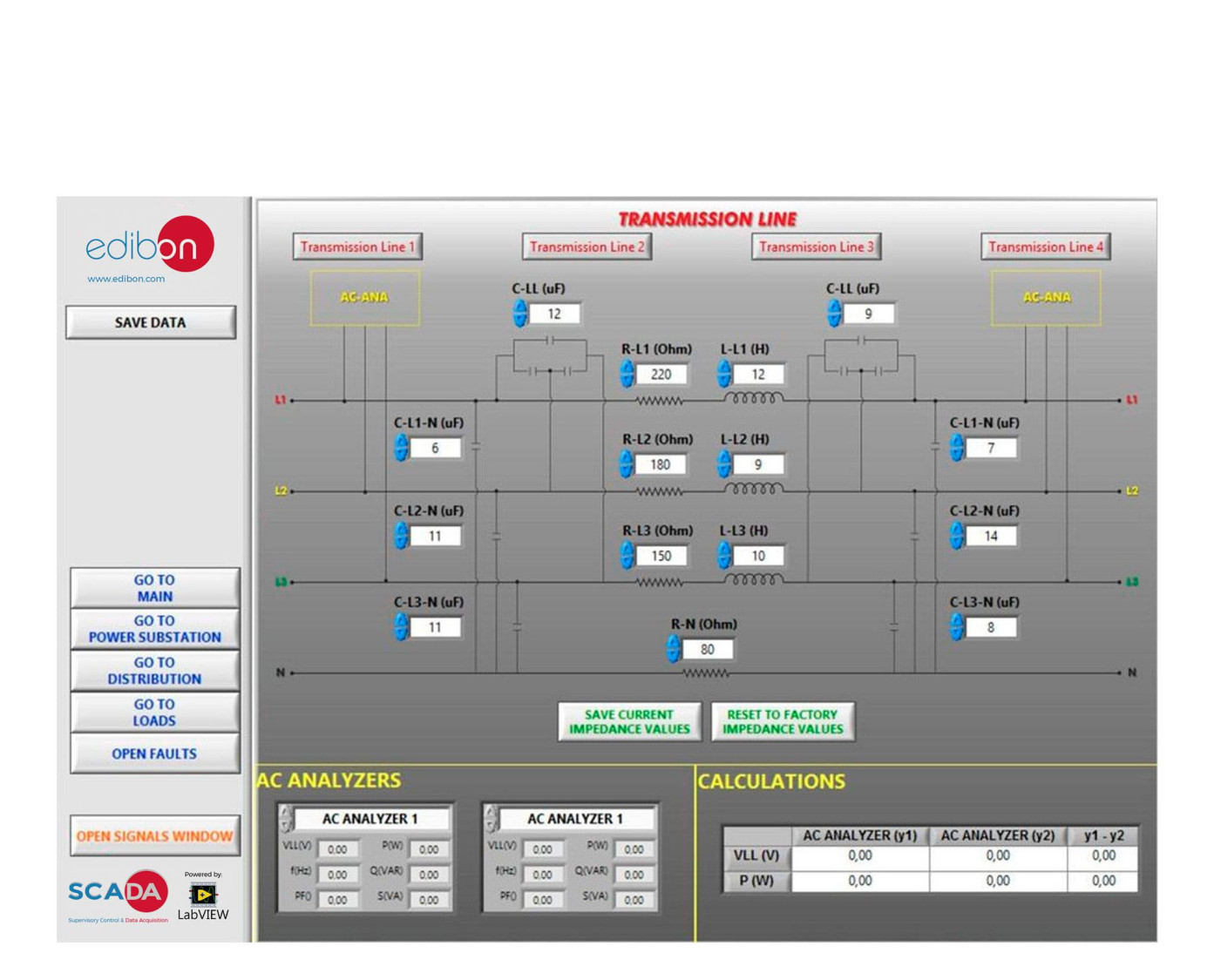Click the left C-LL (uF) stepper showing 12
The height and width of the screenshot is (980, 1214).
pyautogui.click(x=519, y=314)
